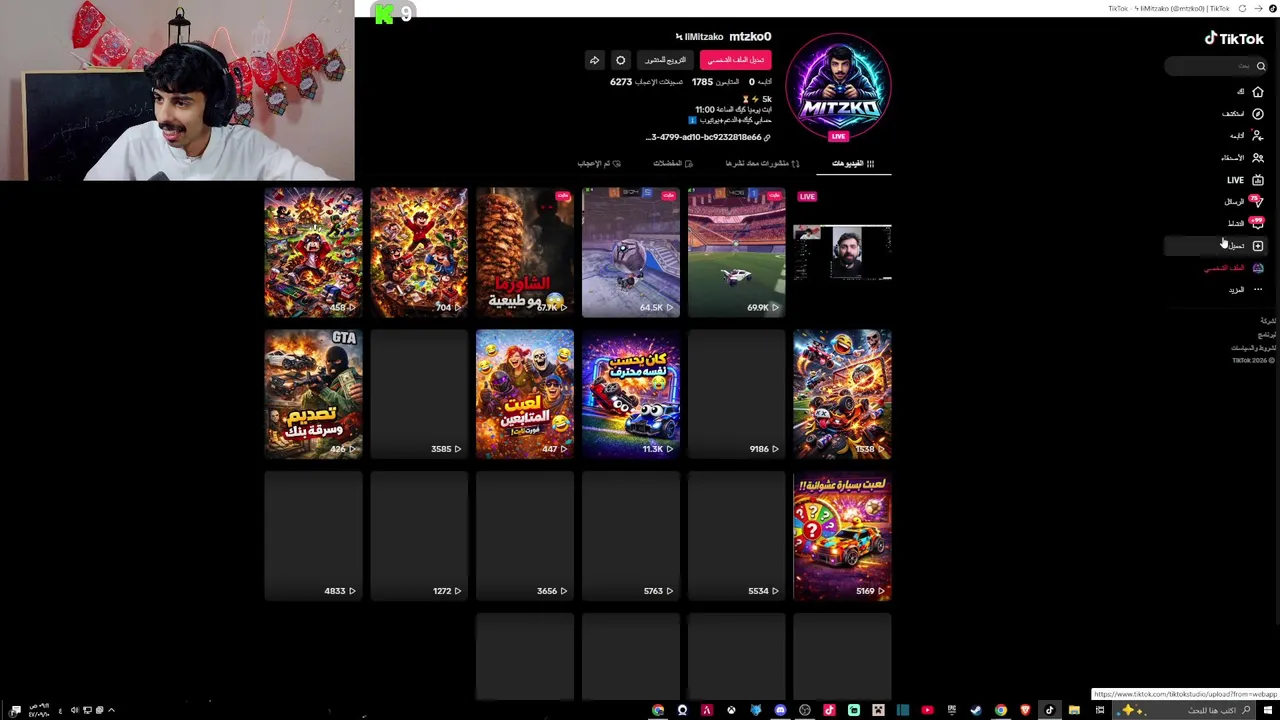The image size is (1280, 720).
Task: Open the video with 458 views
Action: tap(313, 252)
